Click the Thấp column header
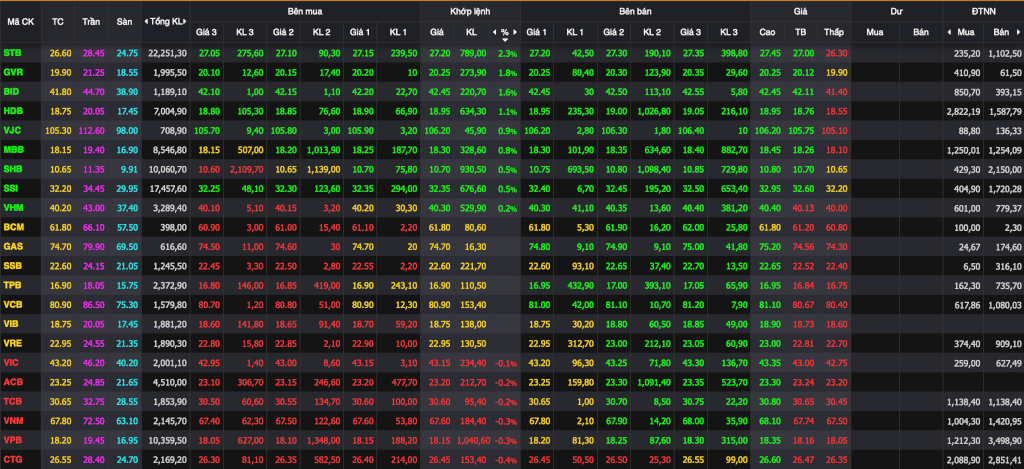The height and width of the screenshot is (469, 1024). pos(834,31)
